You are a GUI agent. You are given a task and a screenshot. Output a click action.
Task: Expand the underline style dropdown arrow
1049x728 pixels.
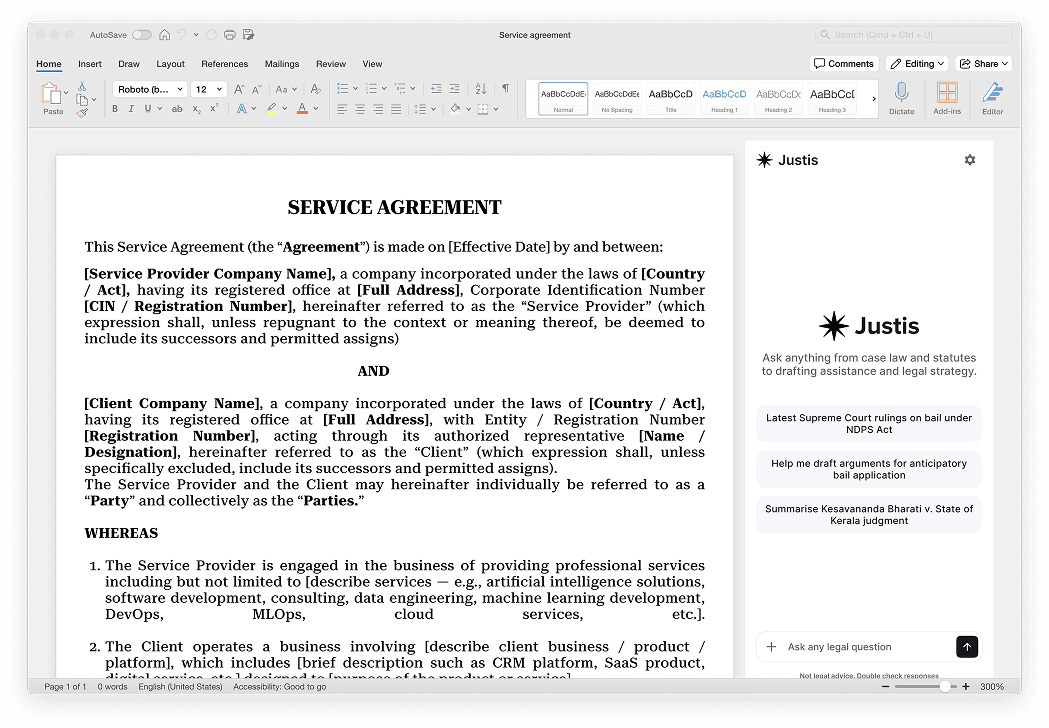coord(159,108)
